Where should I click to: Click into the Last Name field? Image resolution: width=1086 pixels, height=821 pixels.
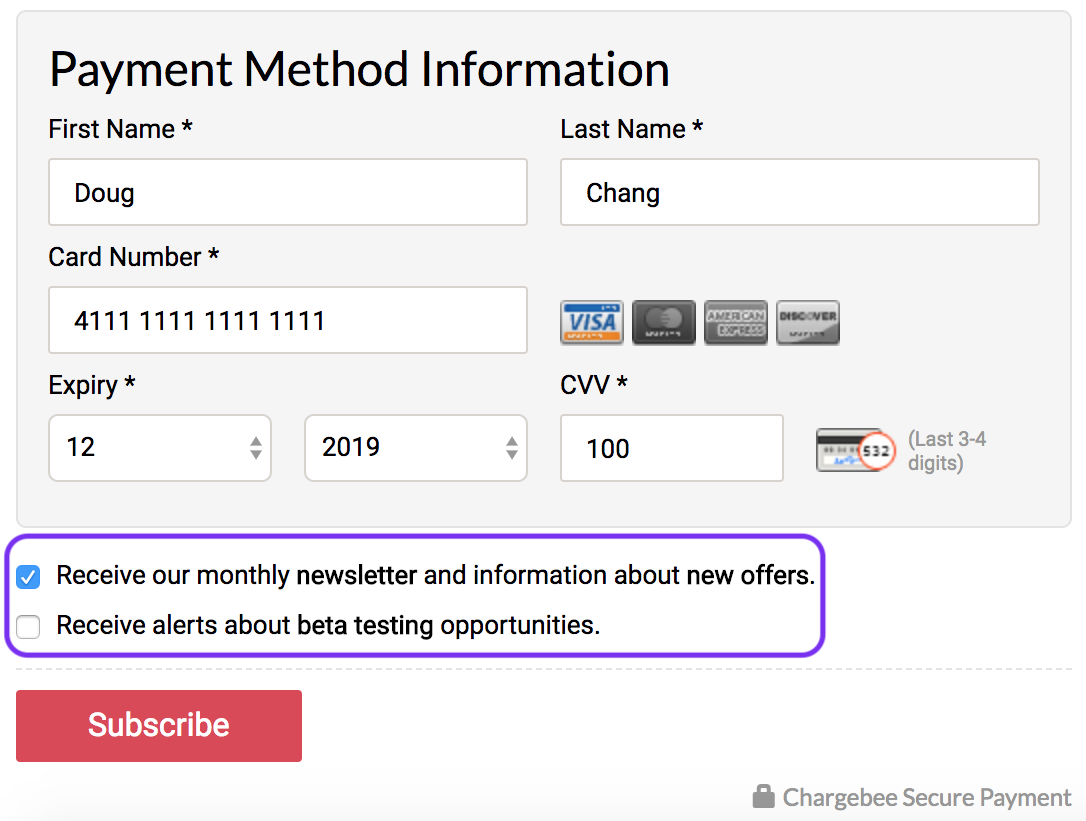(799, 192)
